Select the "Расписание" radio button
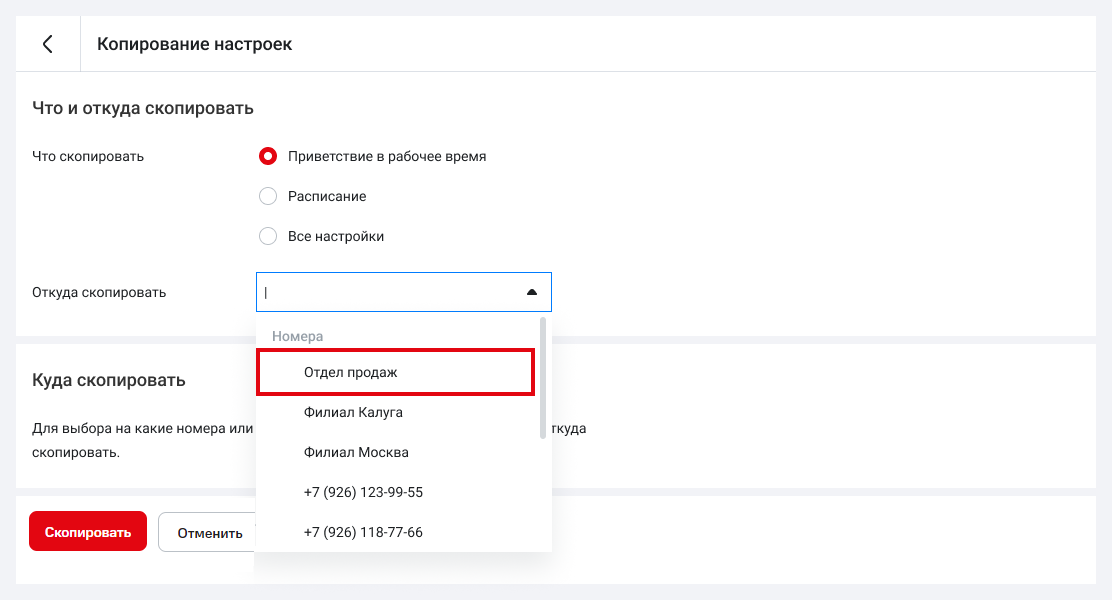The width and height of the screenshot is (1112, 600). (268, 196)
